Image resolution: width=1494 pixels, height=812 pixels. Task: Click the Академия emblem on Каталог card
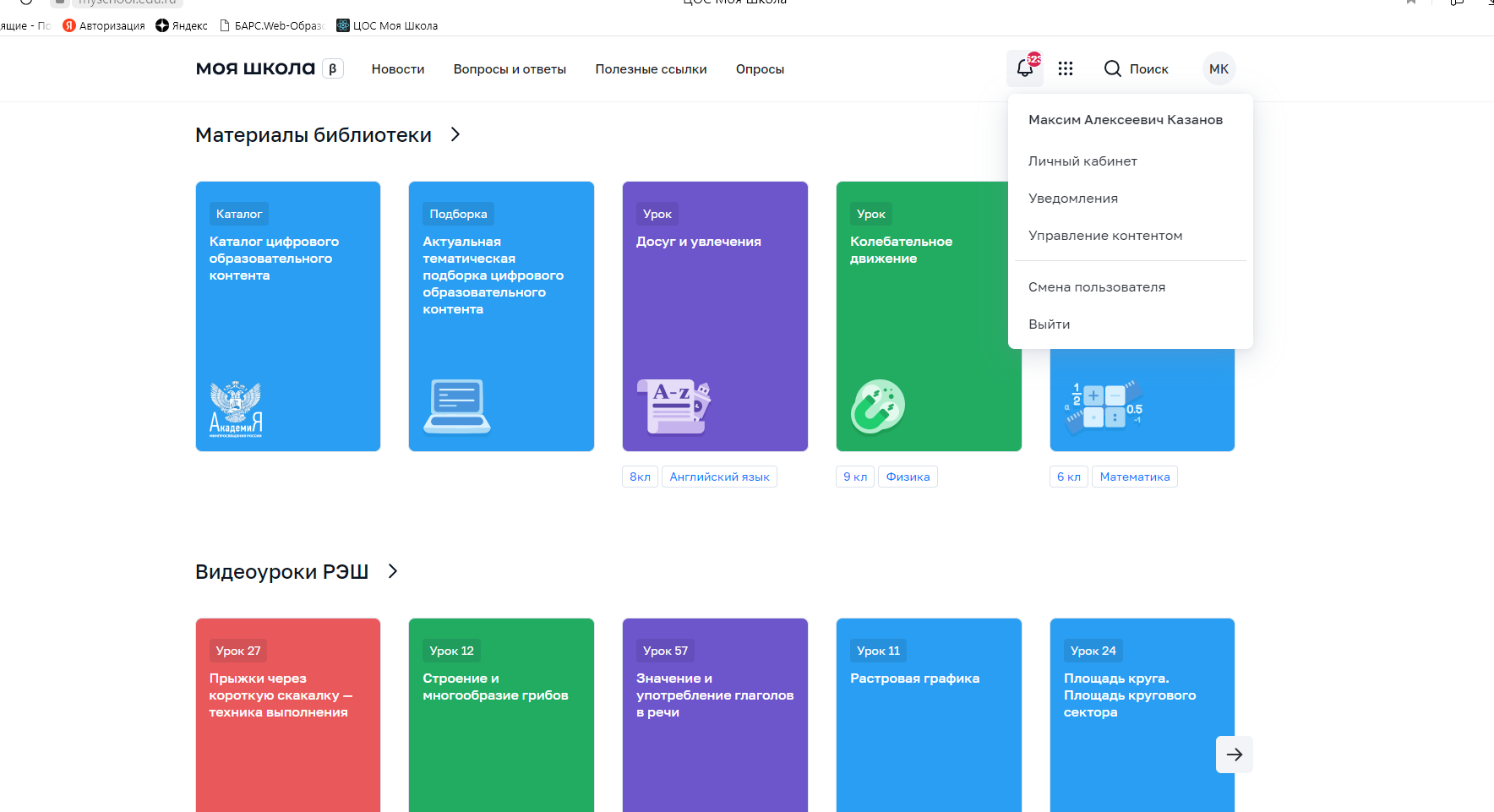236,409
